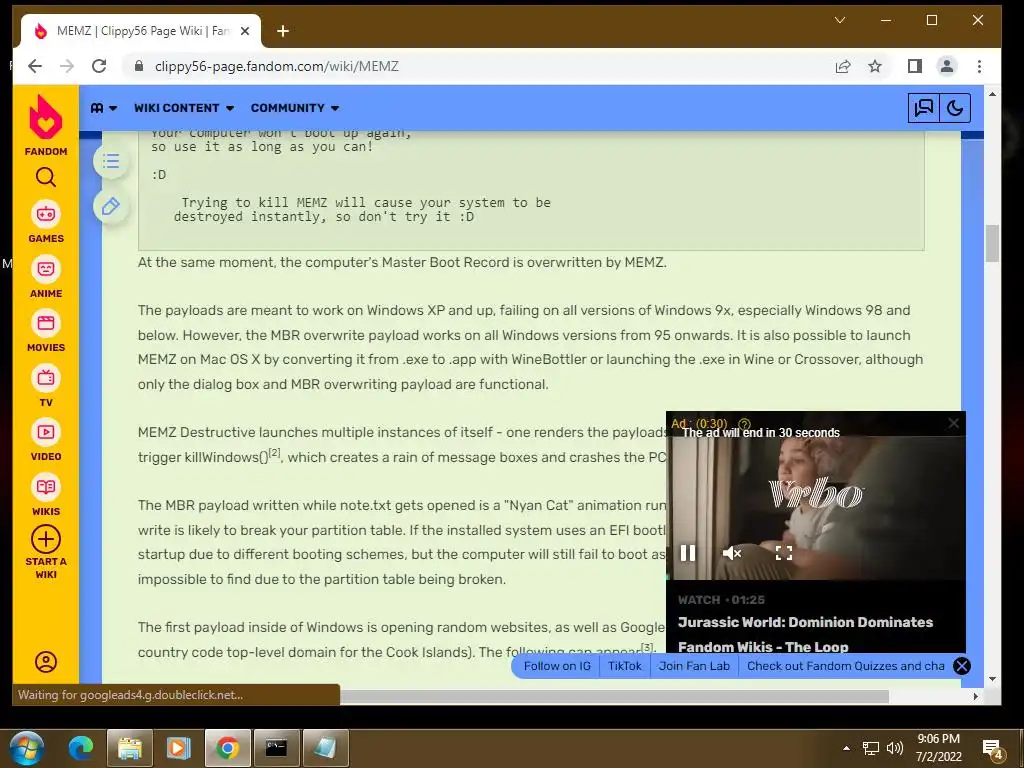1024x768 pixels.
Task: Go forward to the next page
Action: [67, 66]
